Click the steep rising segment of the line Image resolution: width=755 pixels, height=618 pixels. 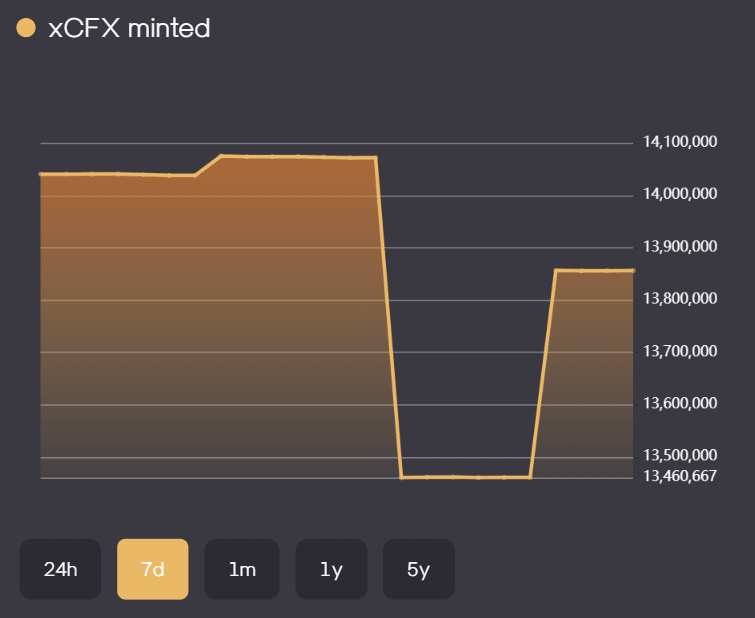543,373
